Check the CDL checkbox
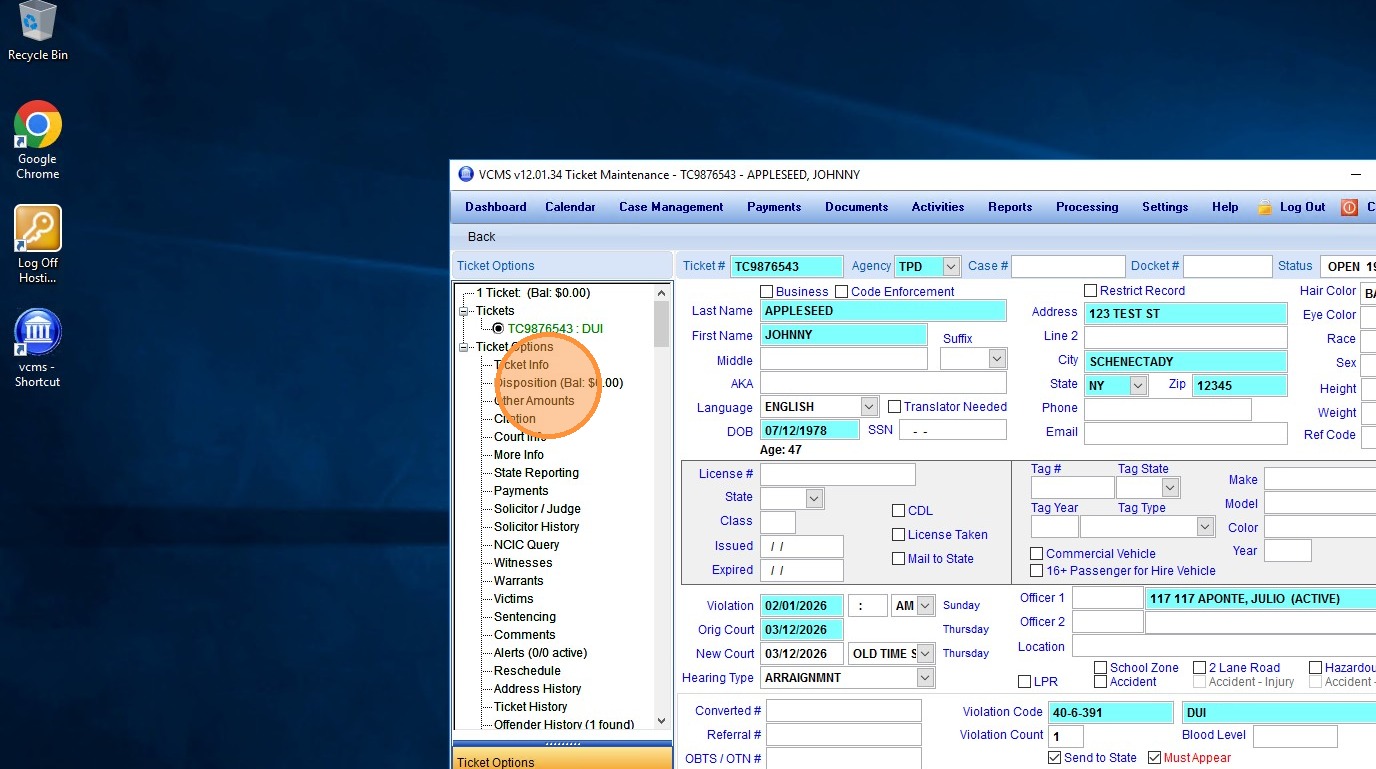The width and height of the screenshot is (1376, 769). point(898,511)
